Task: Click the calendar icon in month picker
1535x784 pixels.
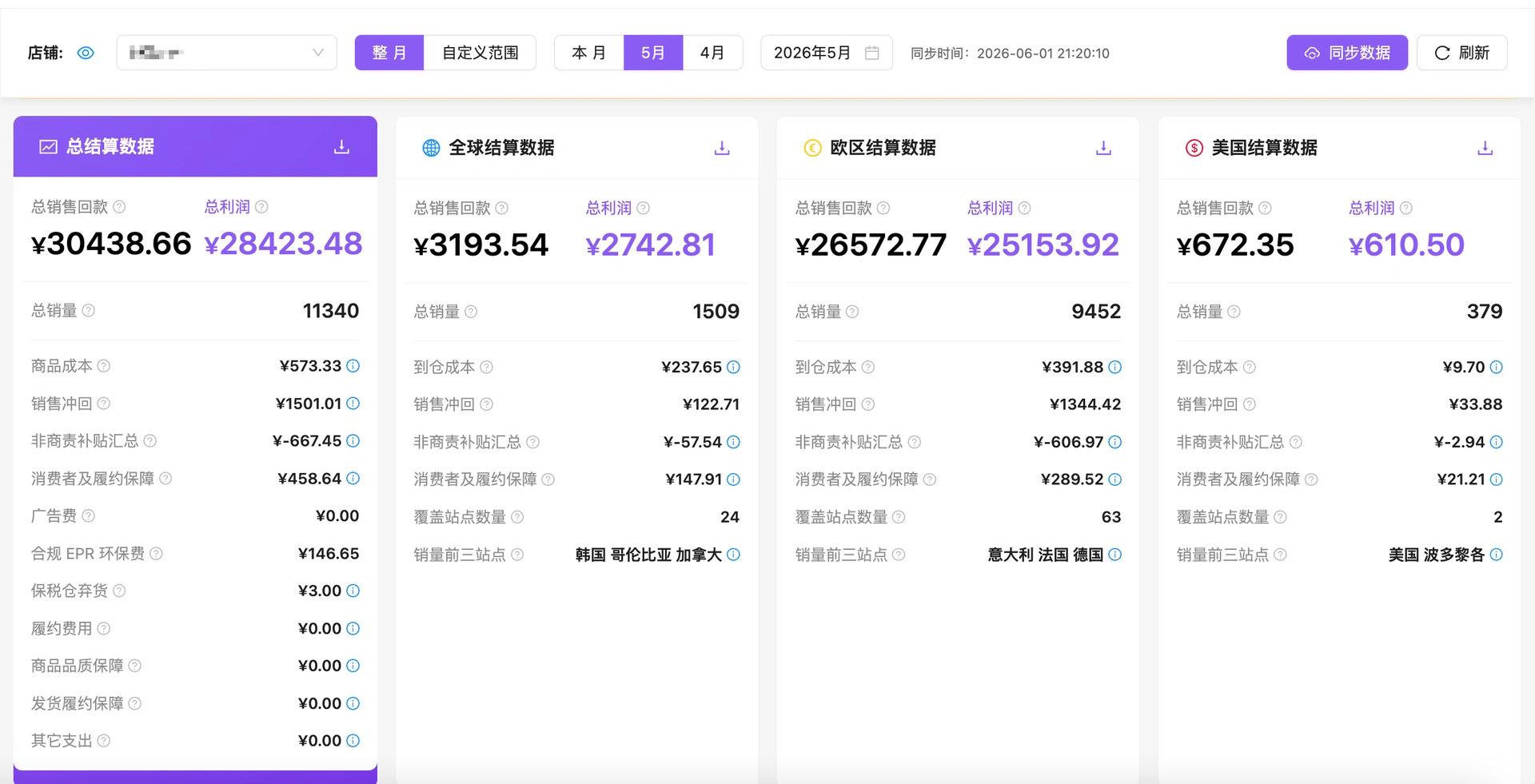Action: click(x=872, y=53)
